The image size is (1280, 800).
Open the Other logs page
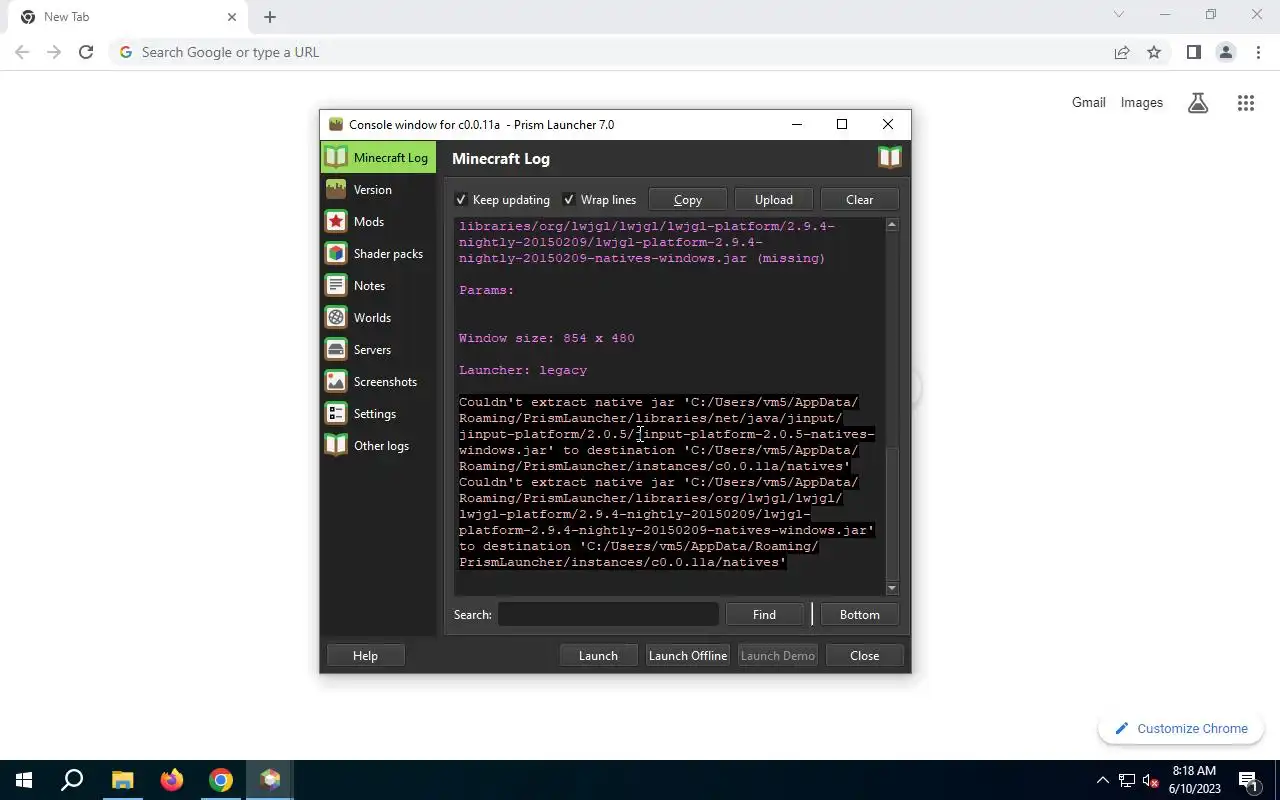(378, 445)
